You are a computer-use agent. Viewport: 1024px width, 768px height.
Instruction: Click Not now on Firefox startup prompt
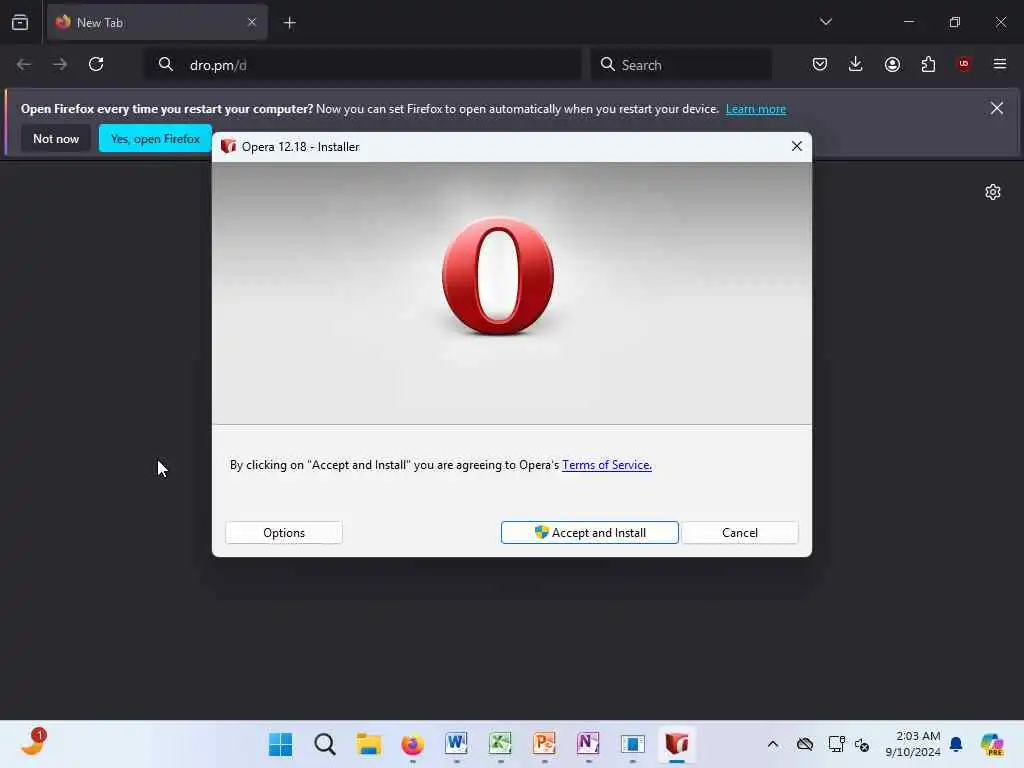[56, 138]
